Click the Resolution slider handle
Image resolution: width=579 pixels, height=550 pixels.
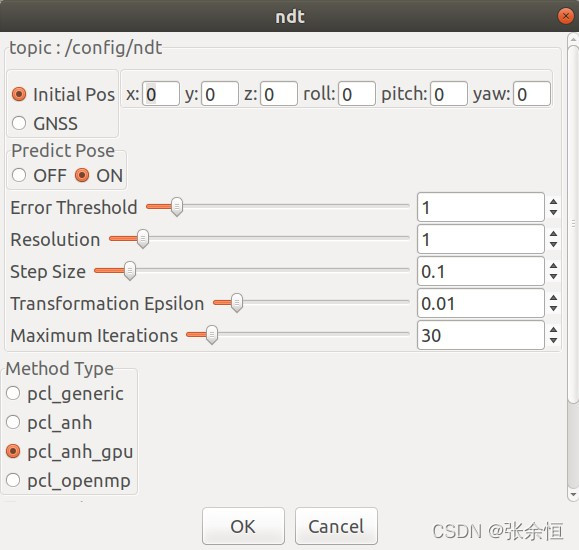pyautogui.click(x=143, y=239)
